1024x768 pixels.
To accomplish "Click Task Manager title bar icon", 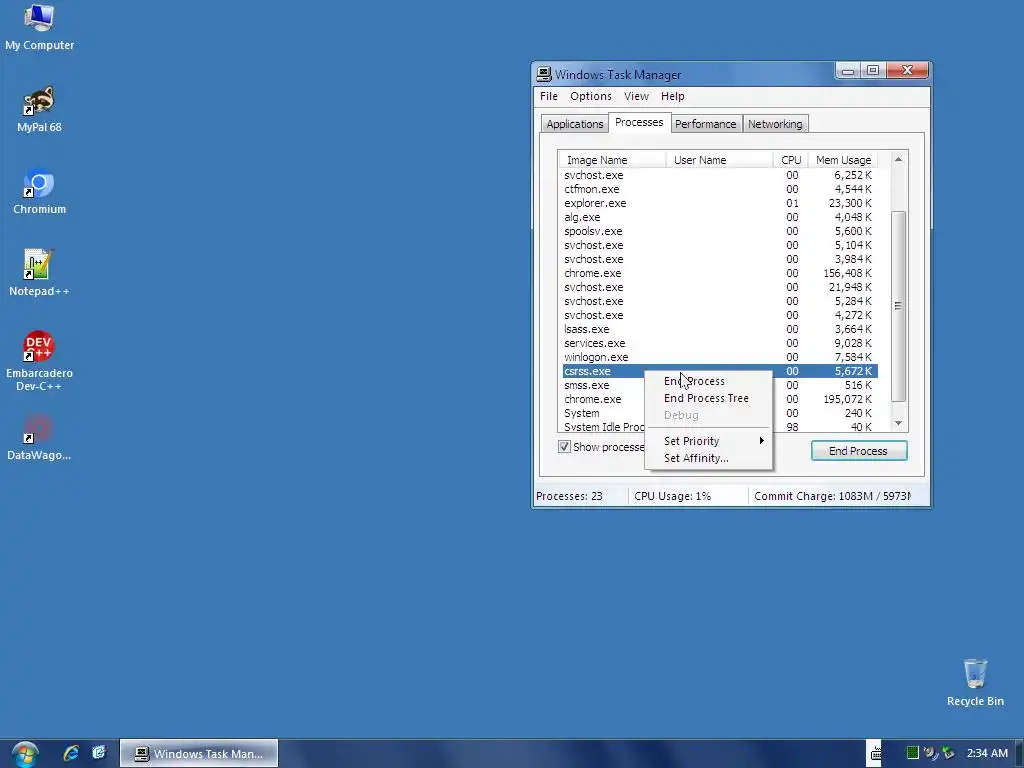I will coord(543,74).
